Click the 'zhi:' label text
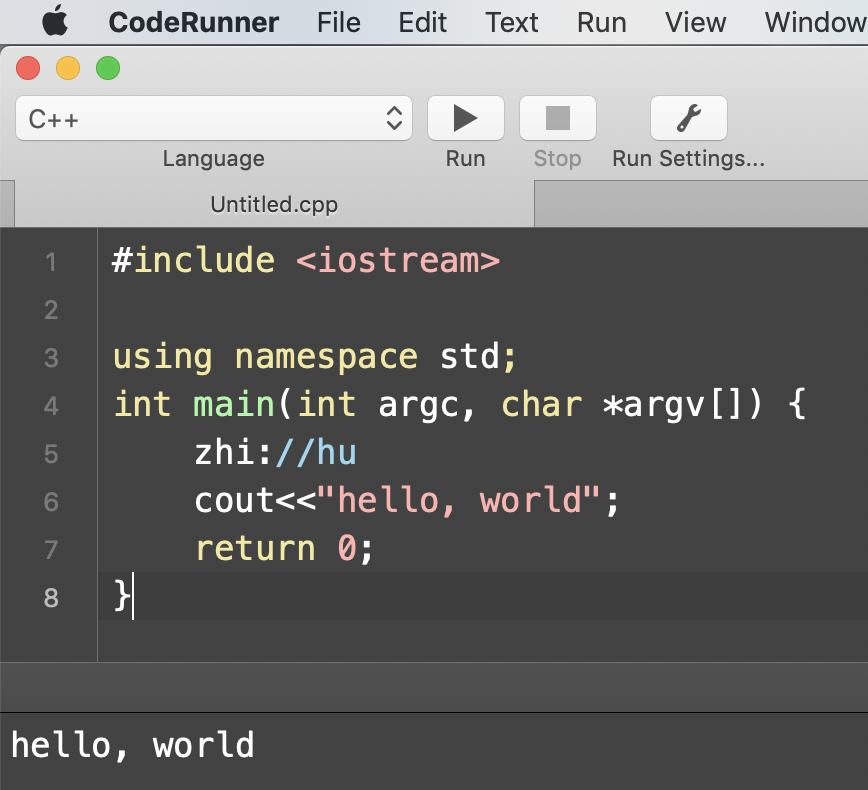The width and height of the screenshot is (868, 790). (x=234, y=452)
